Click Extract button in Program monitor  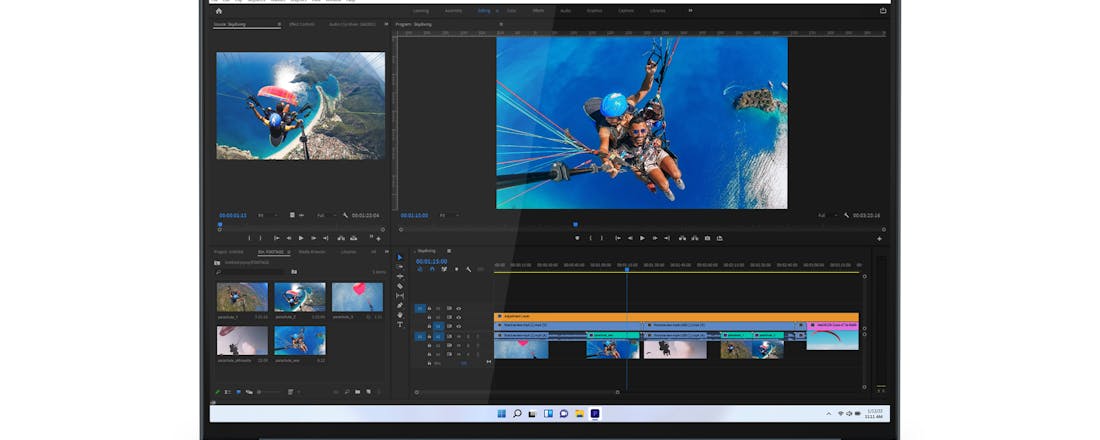(x=695, y=238)
